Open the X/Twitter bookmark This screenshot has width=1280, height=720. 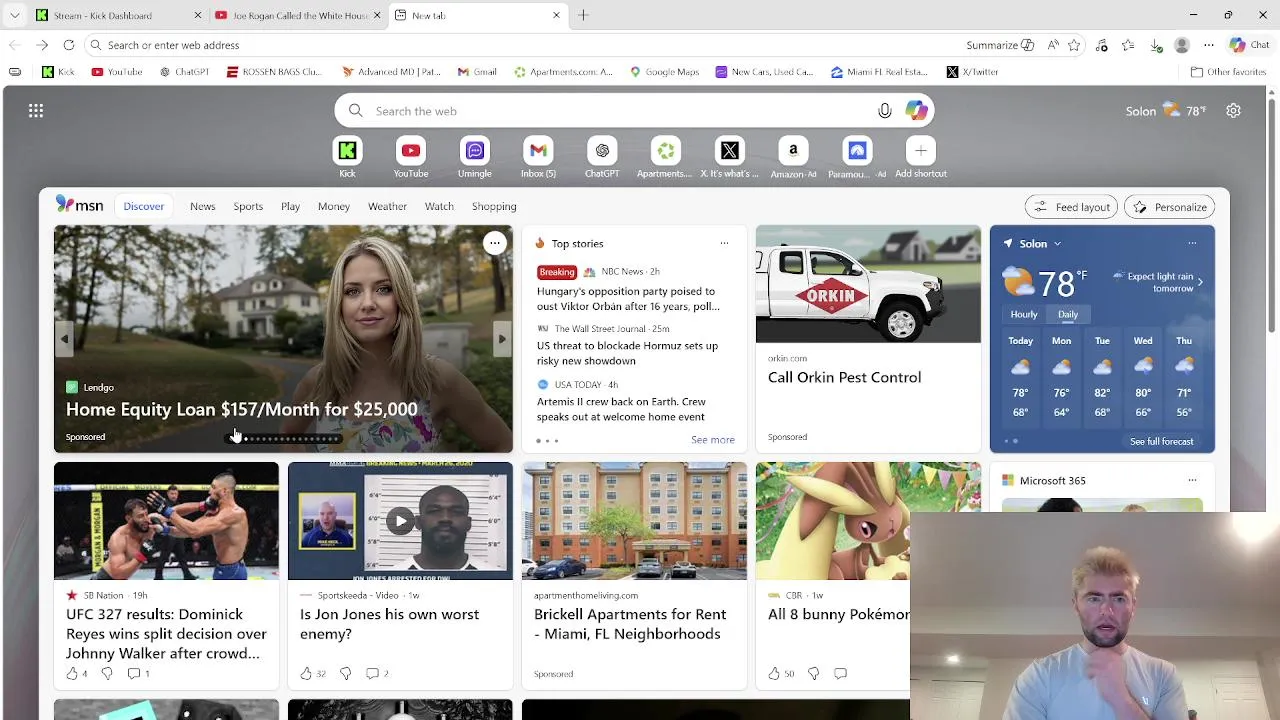point(972,72)
